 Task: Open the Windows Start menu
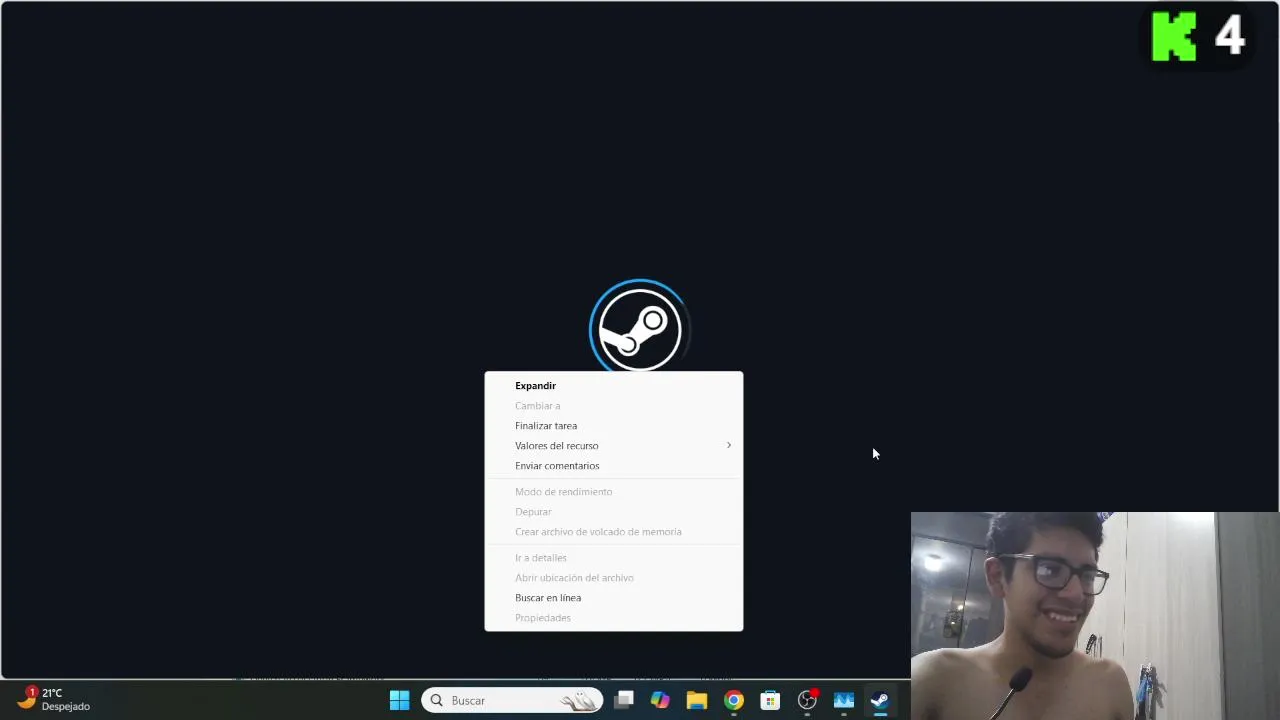tap(399, 700)
